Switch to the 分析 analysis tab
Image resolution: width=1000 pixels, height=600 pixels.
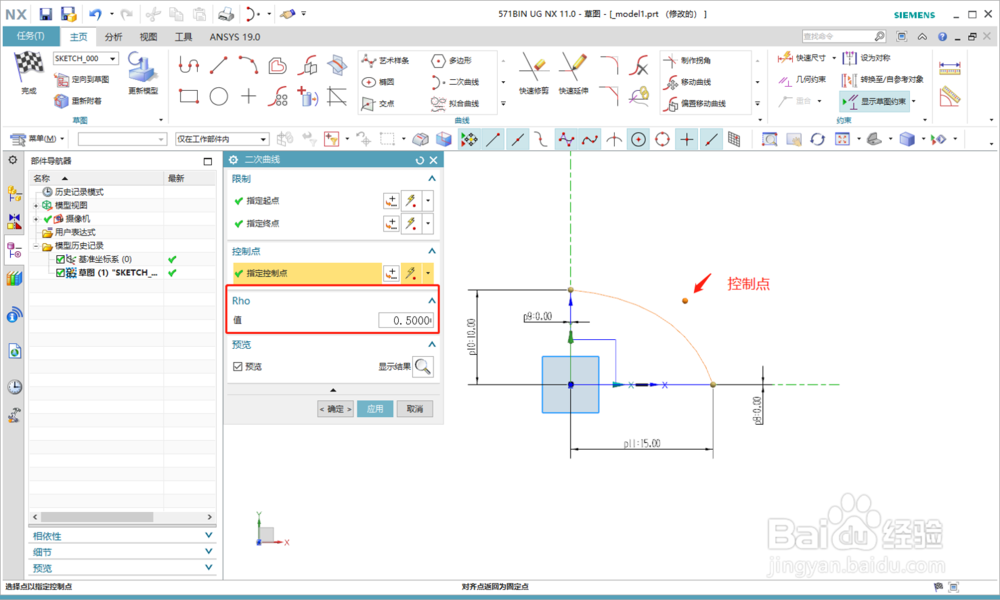pyautogui.click(x=114, y=37)
